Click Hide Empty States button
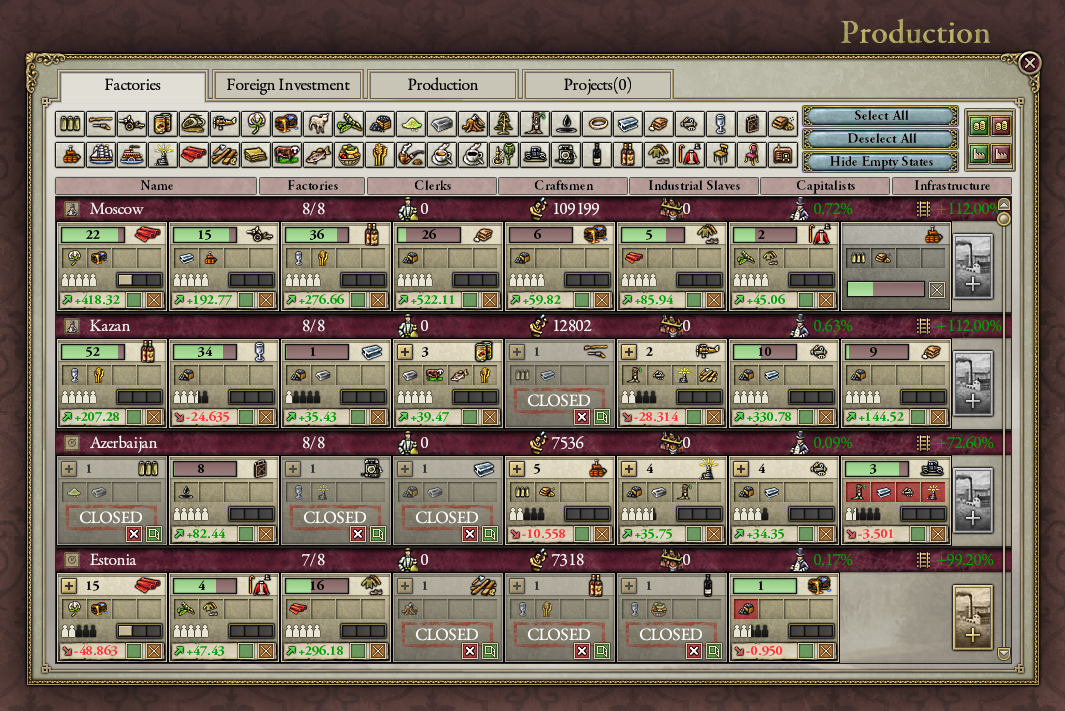The width and height of the screenshot is (1065, 711). (x=881, y=162)
